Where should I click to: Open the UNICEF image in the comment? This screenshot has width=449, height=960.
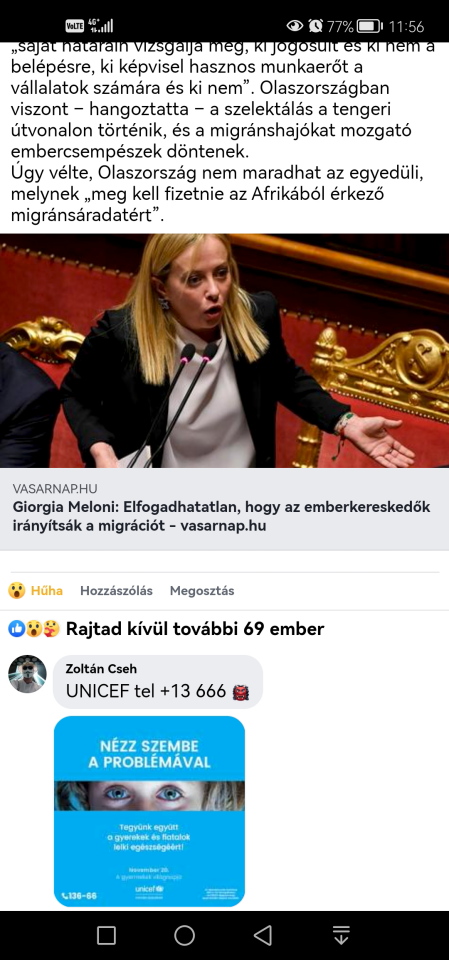point(149,811)
